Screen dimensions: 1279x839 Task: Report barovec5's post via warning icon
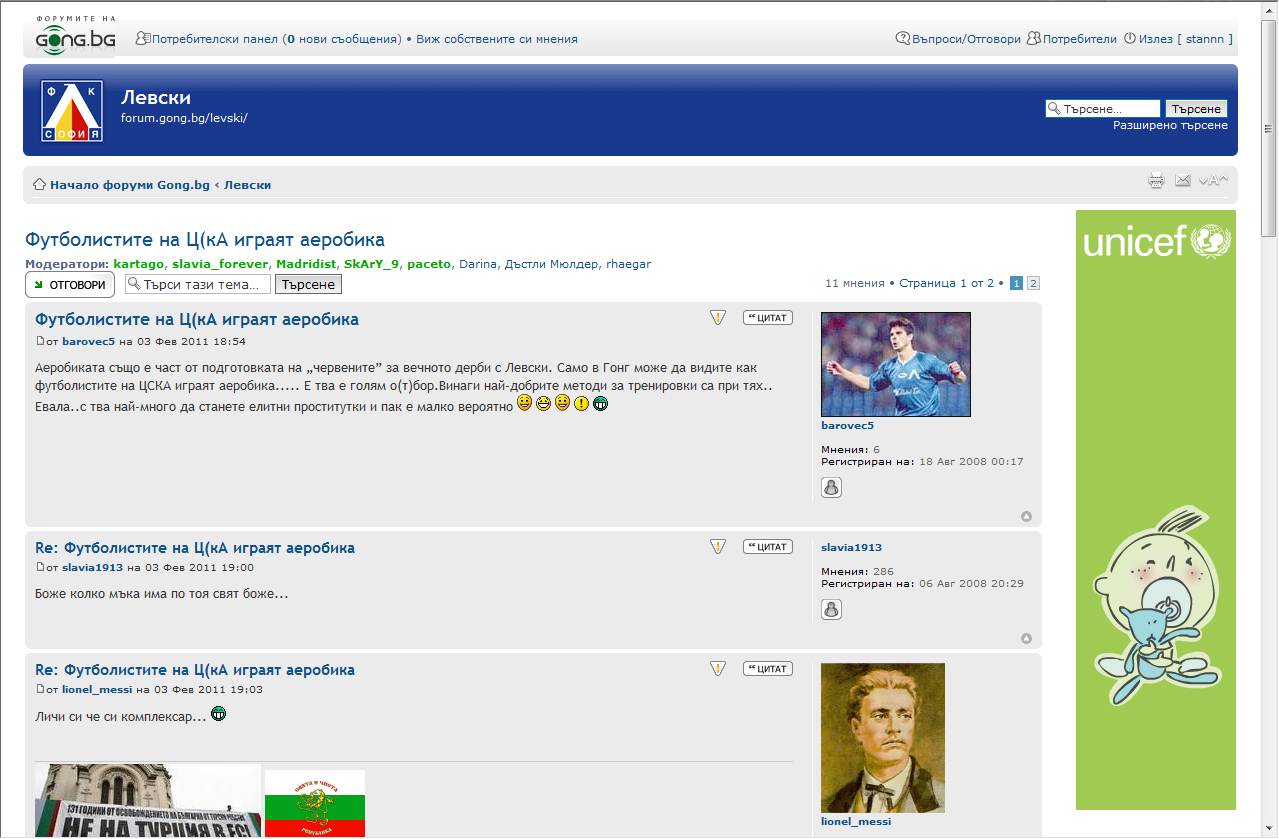(x=718, y=318)
